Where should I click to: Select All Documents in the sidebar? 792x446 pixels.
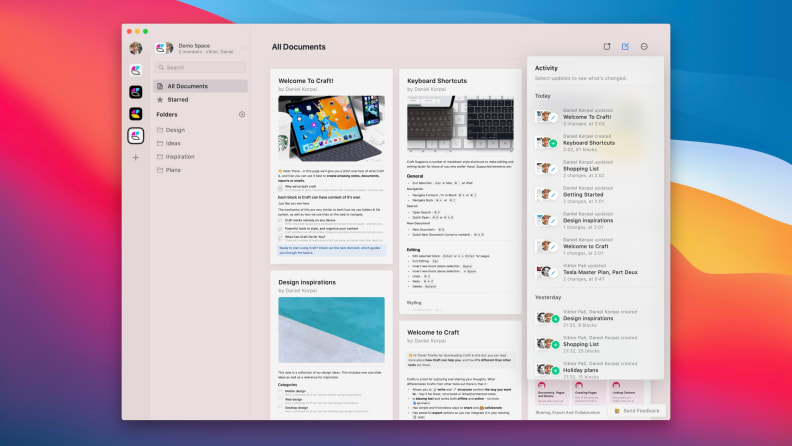click(201, 86)
